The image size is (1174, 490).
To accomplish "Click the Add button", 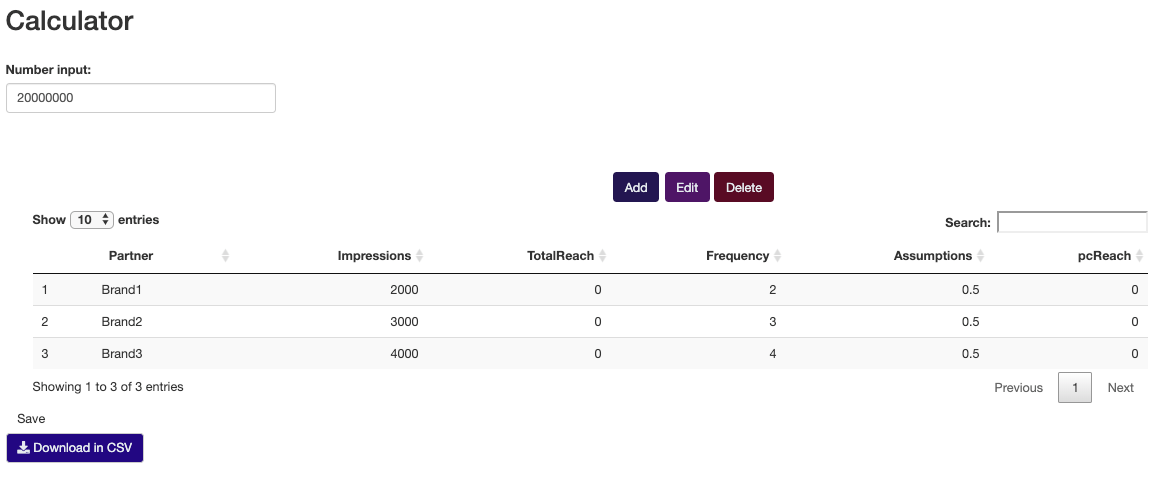I will tap(636, 187).
